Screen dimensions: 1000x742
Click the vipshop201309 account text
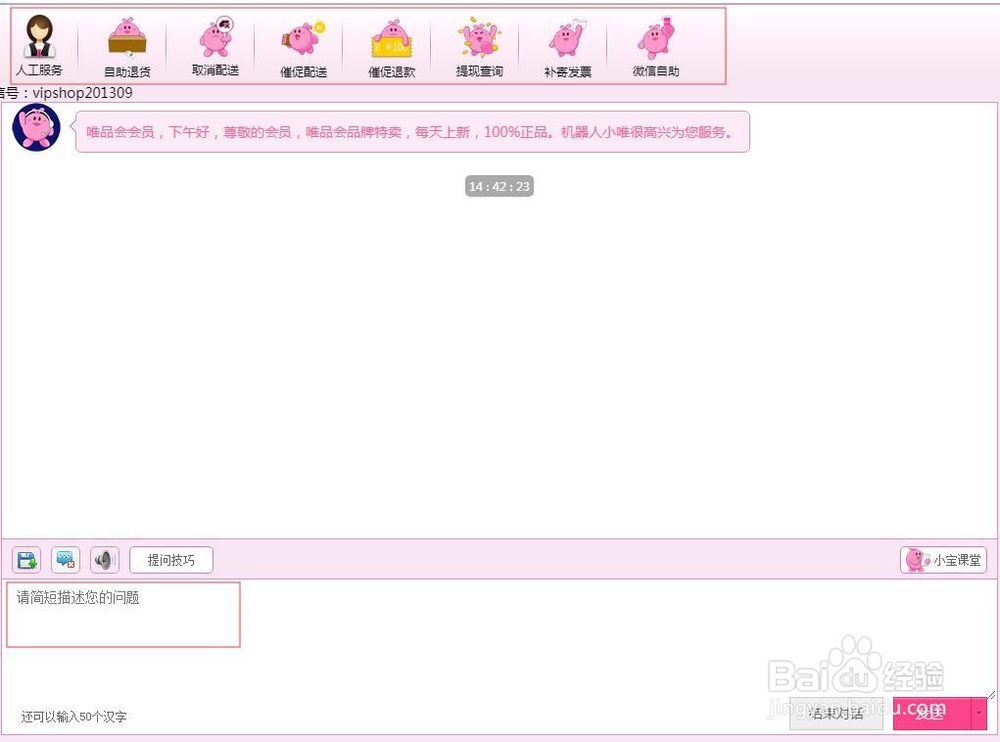(x=83, y=93)
